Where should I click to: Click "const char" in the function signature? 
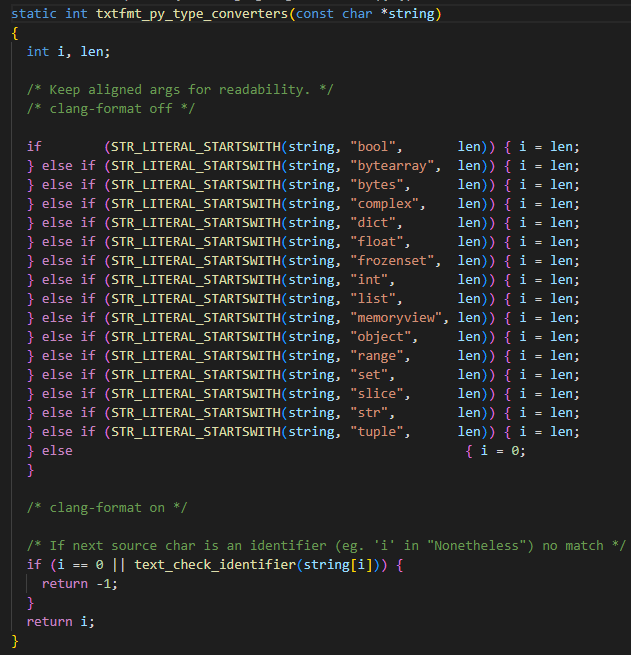pos(334,14)
